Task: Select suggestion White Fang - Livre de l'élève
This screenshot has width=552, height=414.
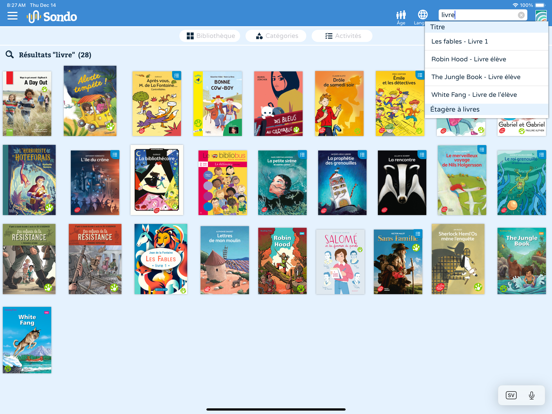Action: [486, 94]
